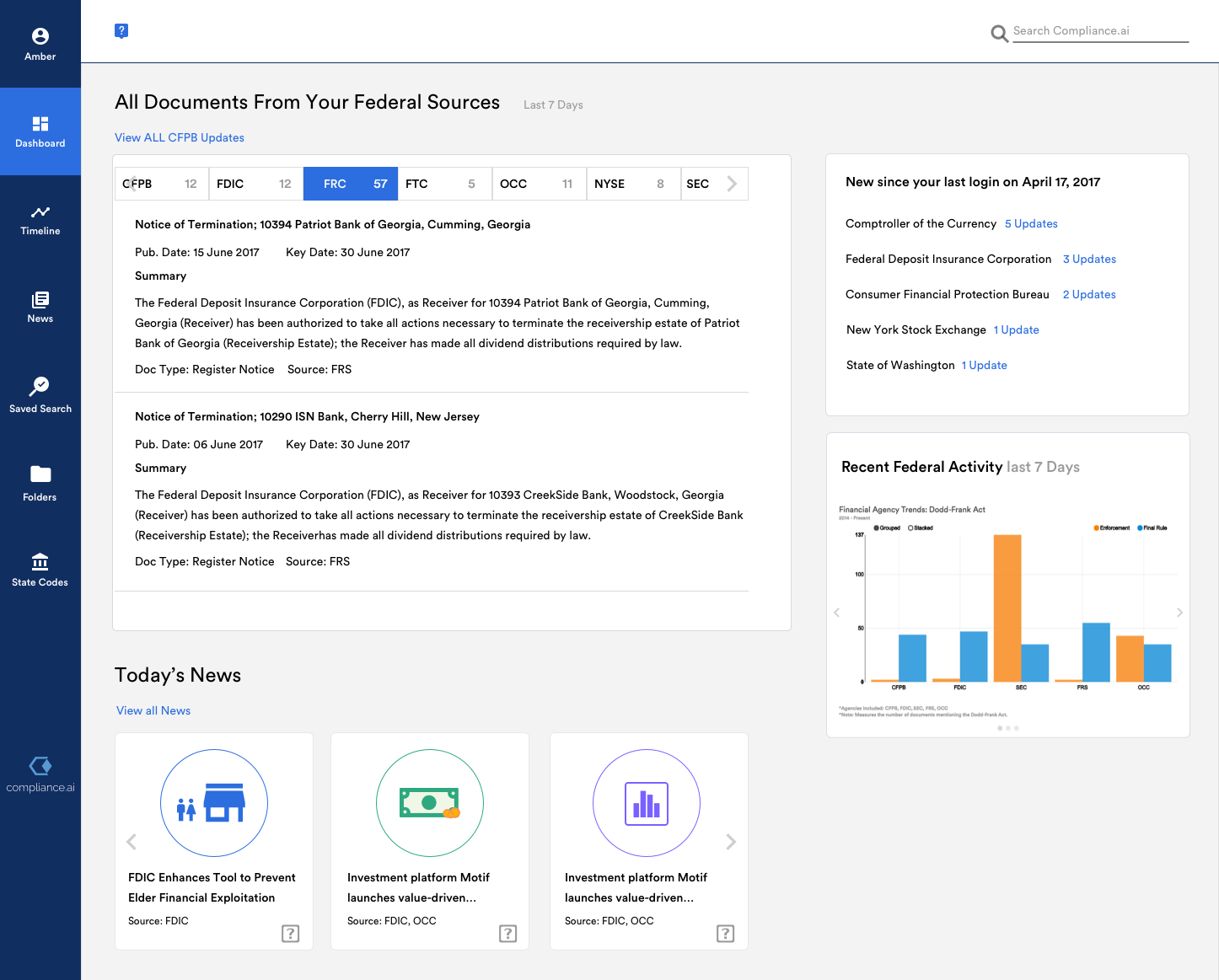The height and width of the screenshot is (980, 1219).
Task: Open Consumer Financial Protection Bureau 2 Updates
Action: click(1089, 294)
